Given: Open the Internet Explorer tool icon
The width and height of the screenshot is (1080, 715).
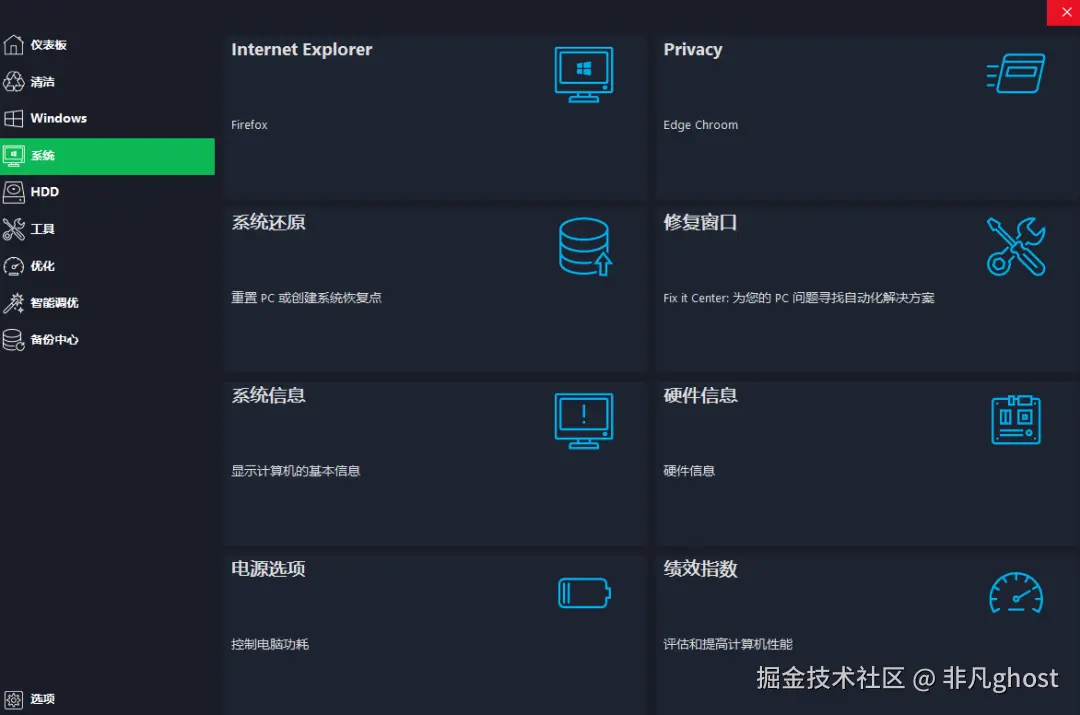Looking at the screenshot, I should point(583,73).
